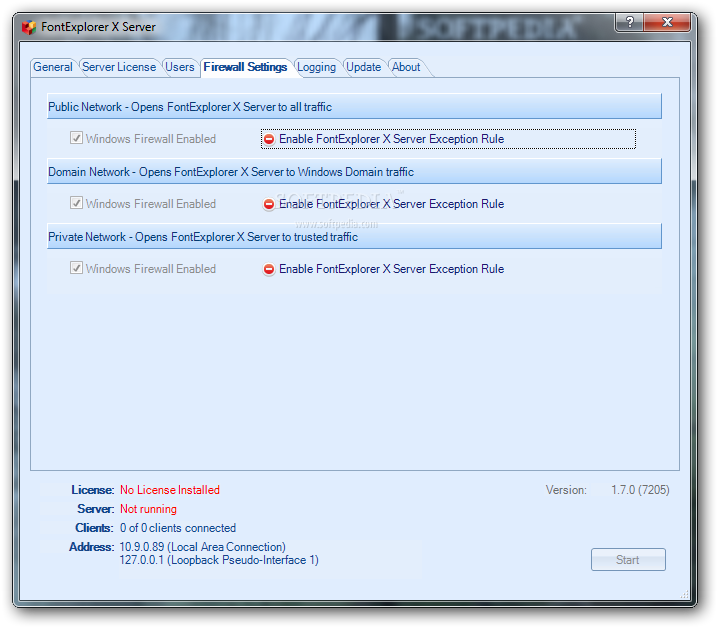Image resolution: width=718 pixels, height=628 pixels.
Task: Open the Users tab
Action: point(180,67)
